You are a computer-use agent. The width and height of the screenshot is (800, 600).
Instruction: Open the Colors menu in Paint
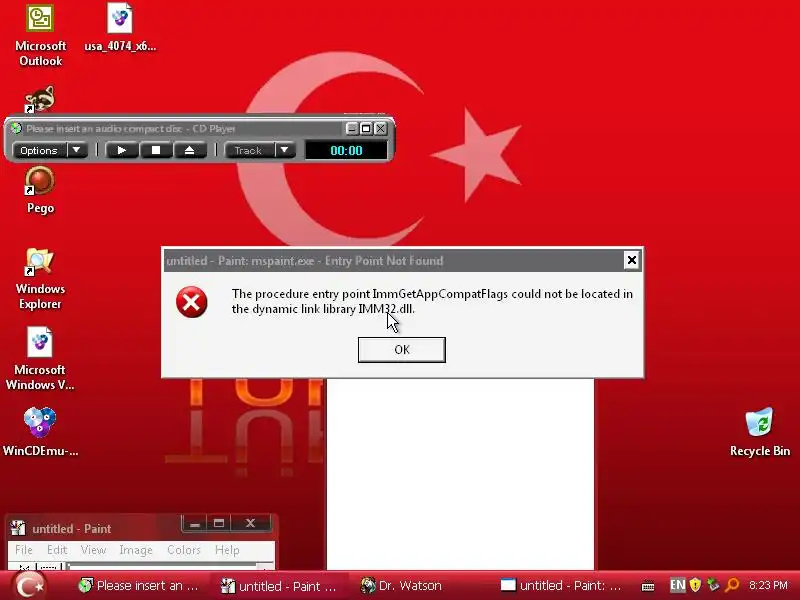184,550
